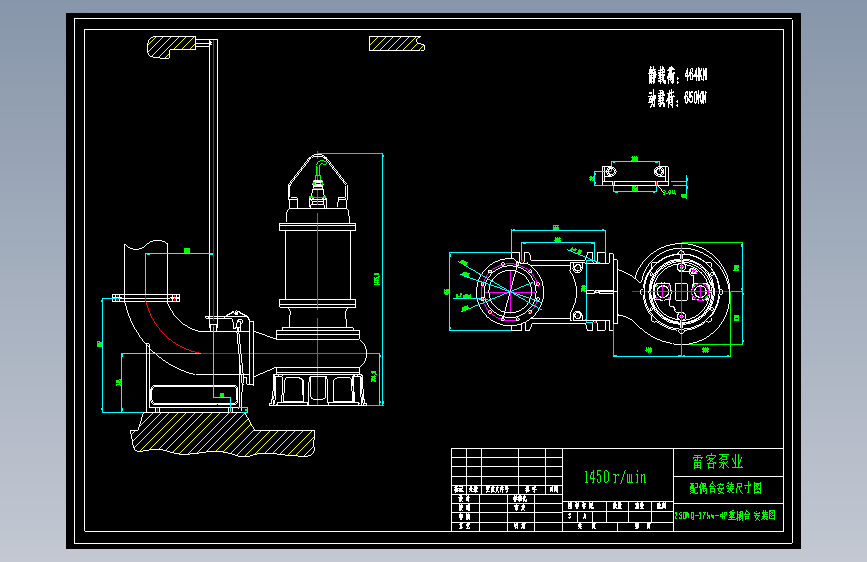The width and height of the screenshot is (867, 562).
Task: Click the round flange in plan view
Action: (x=510, y=291)
